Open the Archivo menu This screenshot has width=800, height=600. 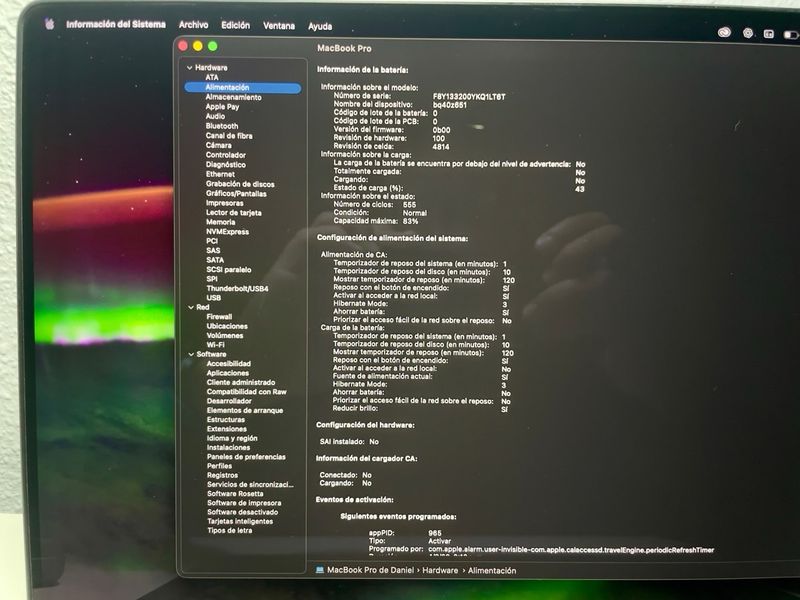tap(193, 24)
